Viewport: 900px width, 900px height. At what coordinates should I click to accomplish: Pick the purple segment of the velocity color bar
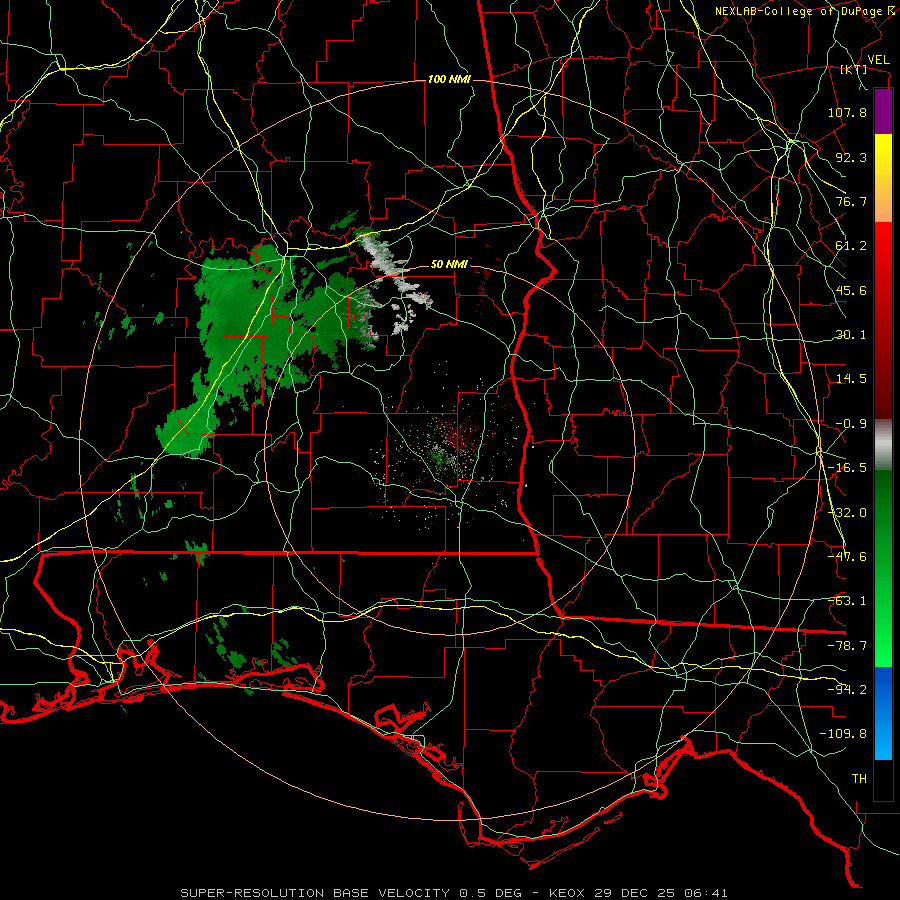pos(883,111)
